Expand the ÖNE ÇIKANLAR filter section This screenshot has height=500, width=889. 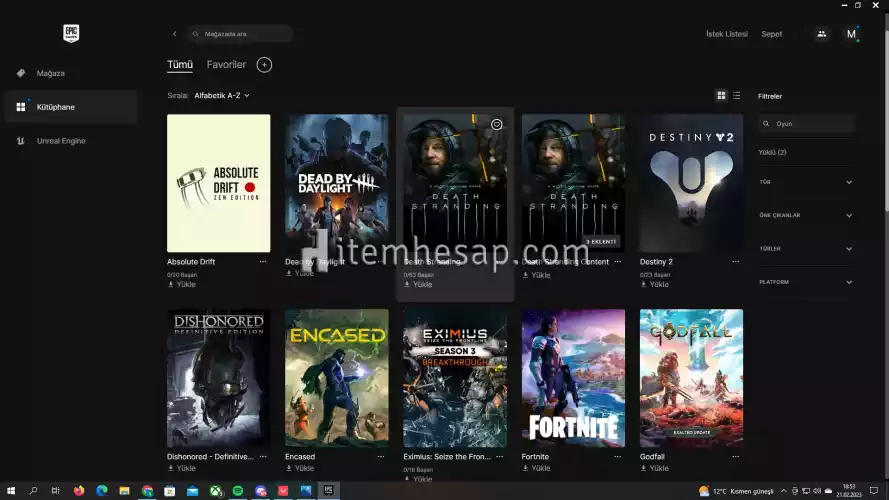click(x=806, y=215)
